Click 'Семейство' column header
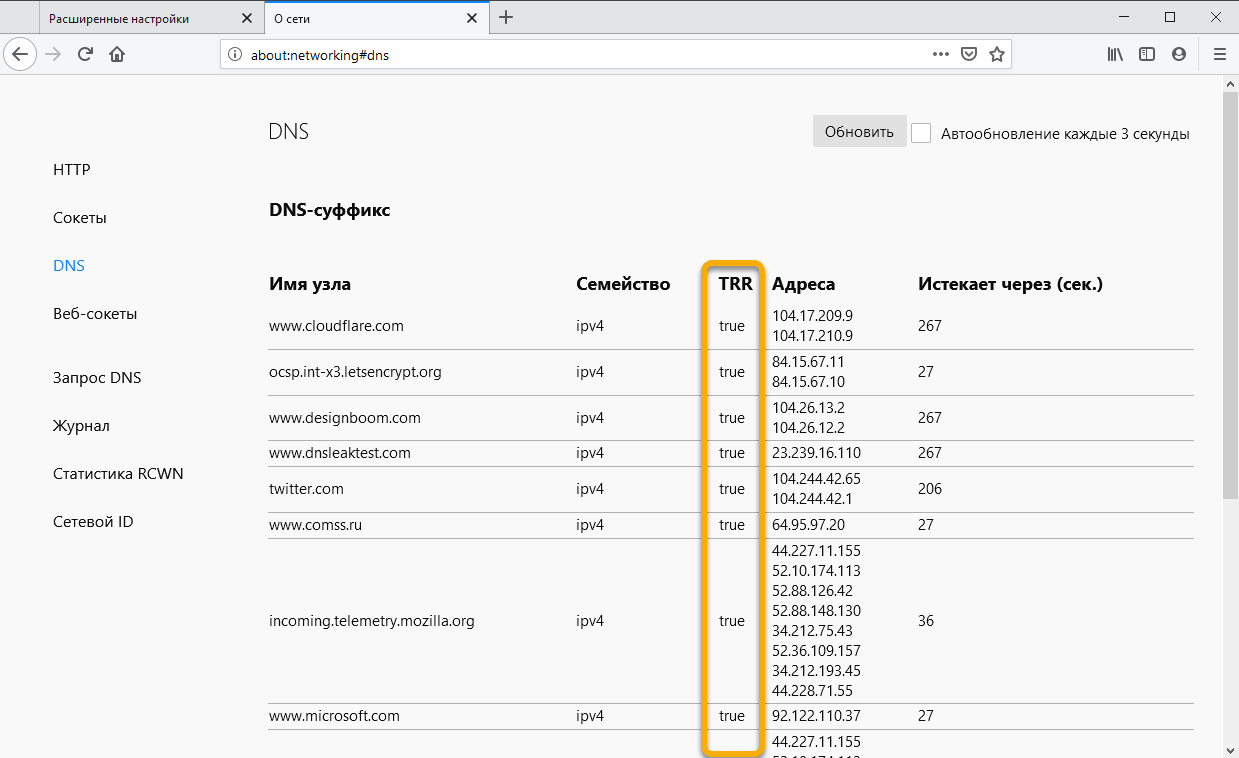1239x758 pixels. tap(623, 284)
